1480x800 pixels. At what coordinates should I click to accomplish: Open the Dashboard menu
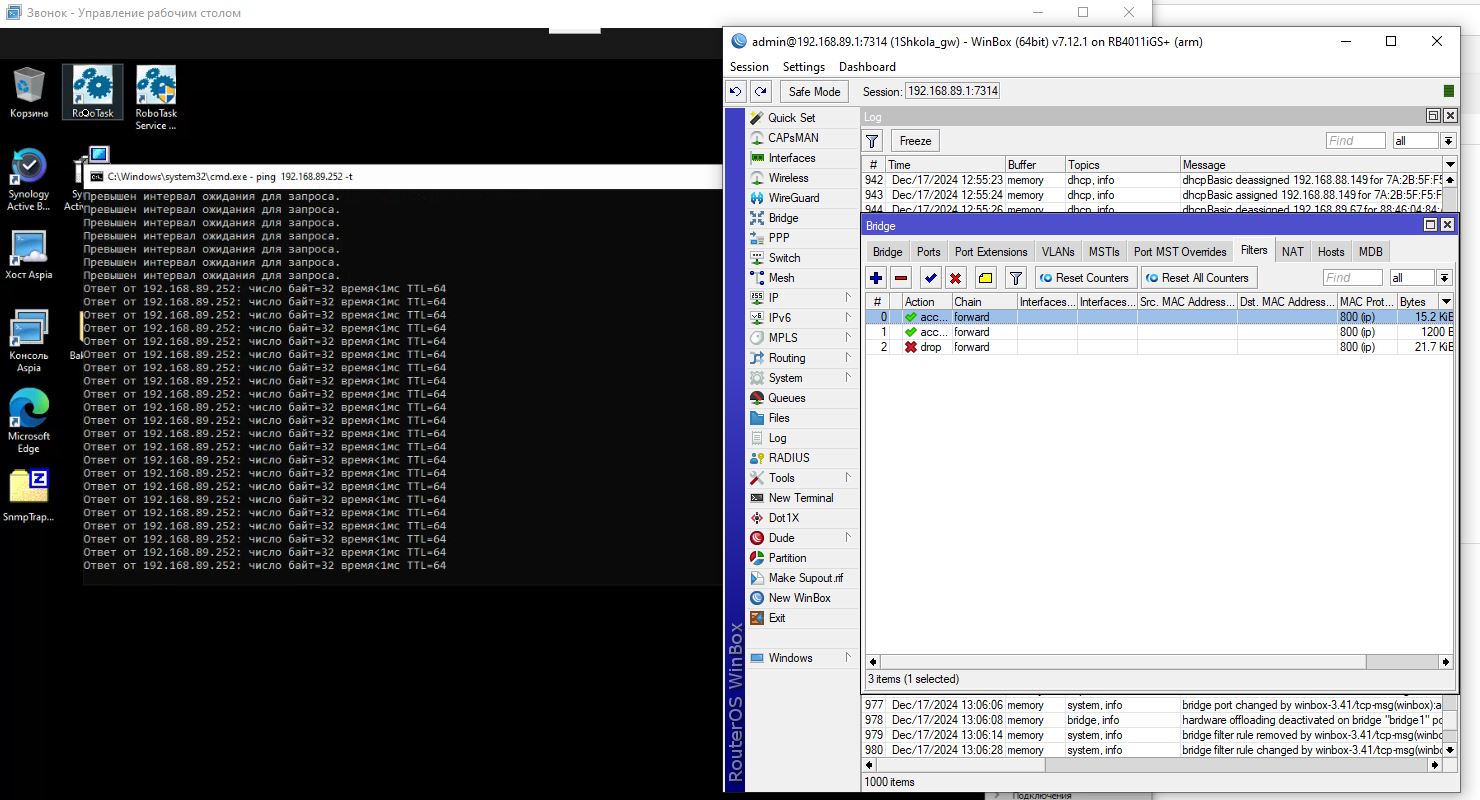(x=867, y=67)
